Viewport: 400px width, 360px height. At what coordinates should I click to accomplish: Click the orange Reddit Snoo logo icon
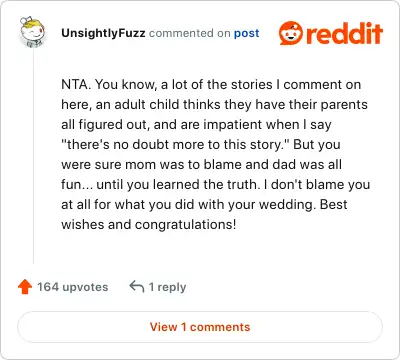click(x=291, y=33)
